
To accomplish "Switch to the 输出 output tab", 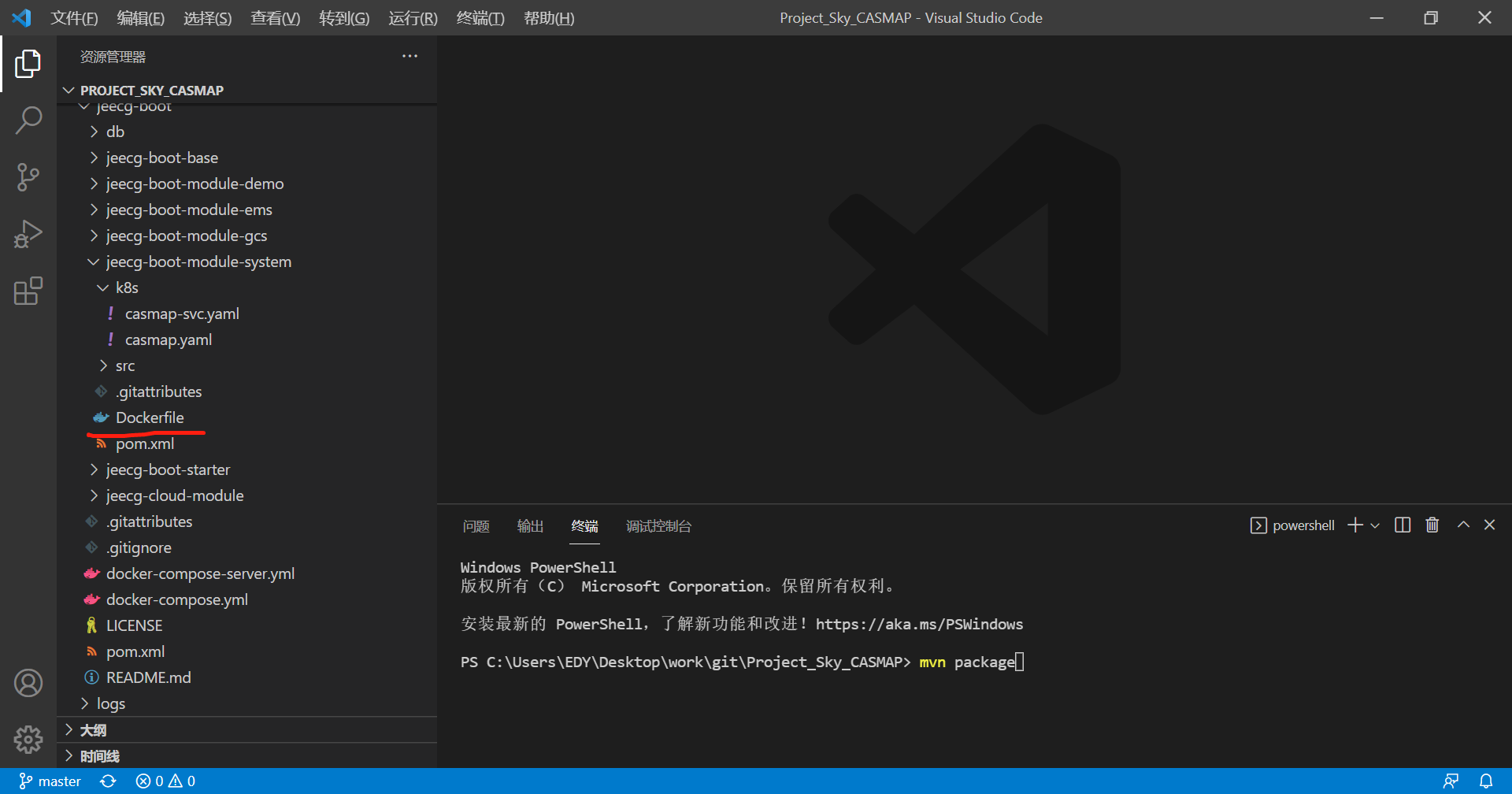I will pos(530,526).
